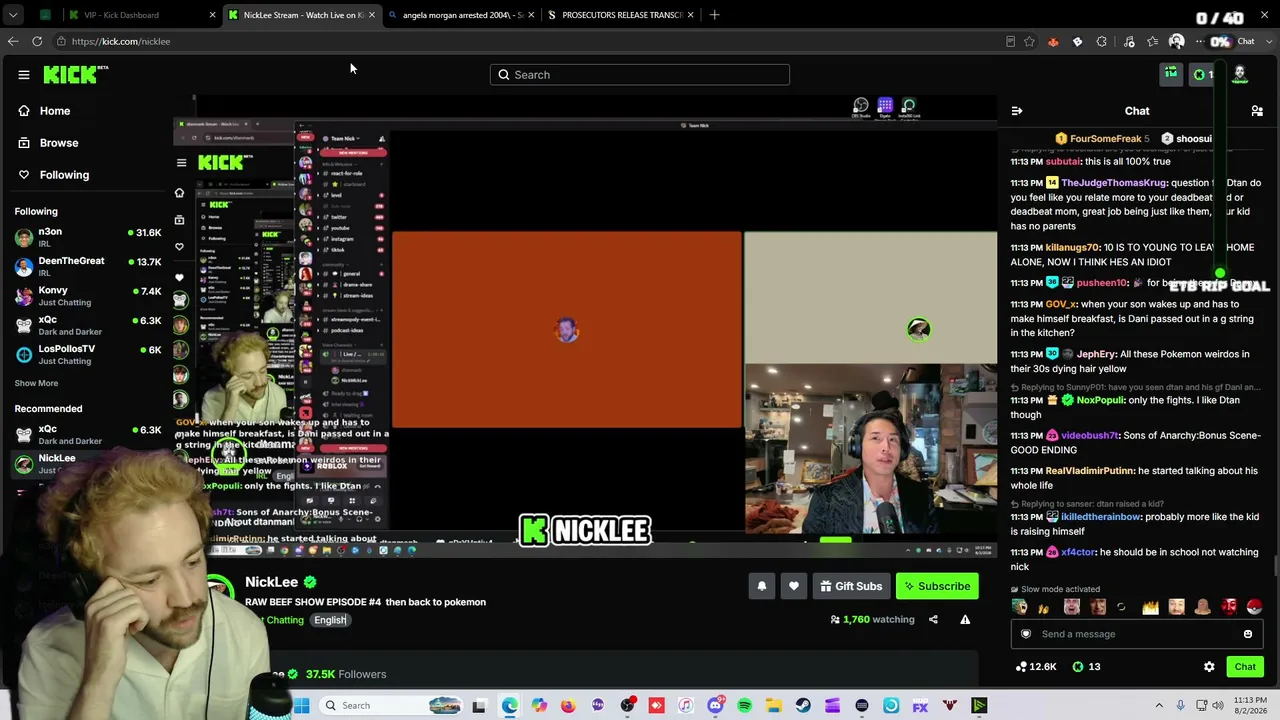Collapse the chat panel
This screenshot has width=1280, height=720.
pyautogui.click(x=1017, y=111)
